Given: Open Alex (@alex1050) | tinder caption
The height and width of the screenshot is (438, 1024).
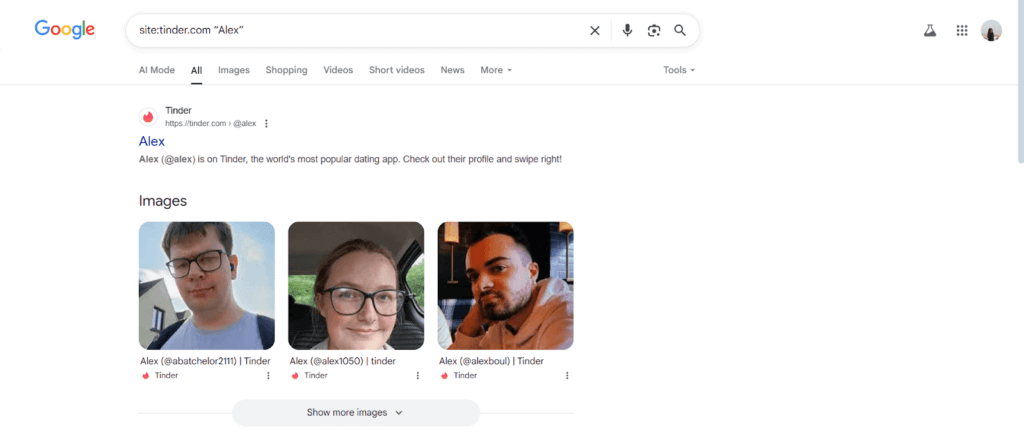Looking at the screenshot, I should point(343,361).
